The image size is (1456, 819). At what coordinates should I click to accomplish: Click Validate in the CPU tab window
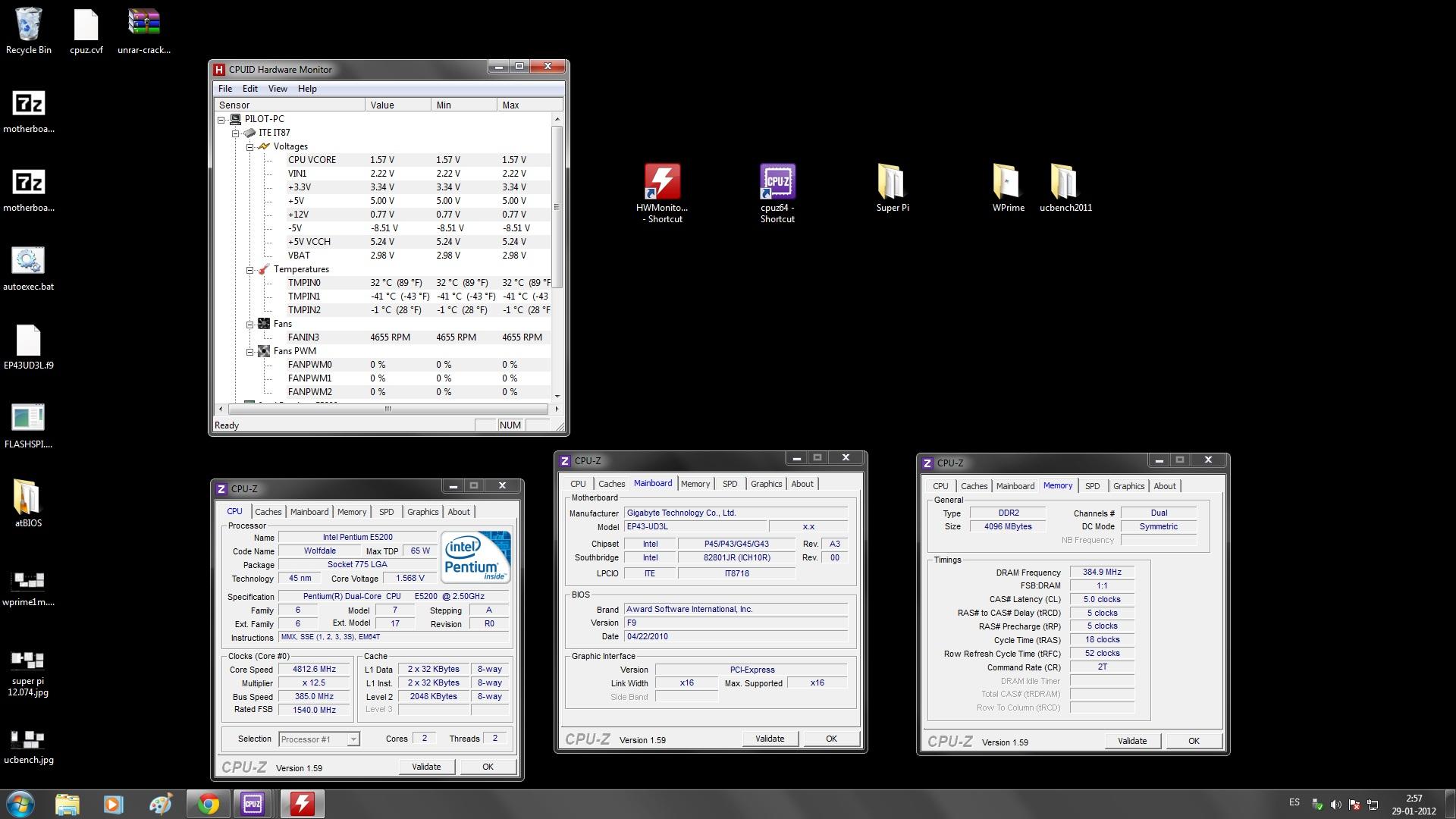tap(426, 767)
